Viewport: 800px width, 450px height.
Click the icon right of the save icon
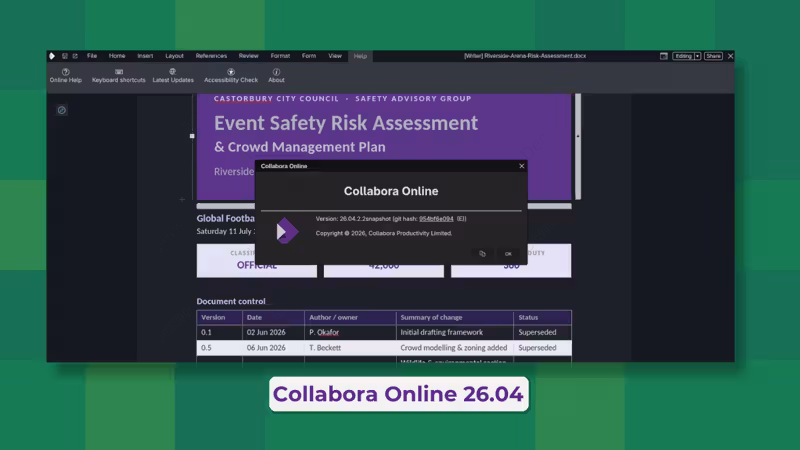tap(75, 56)
